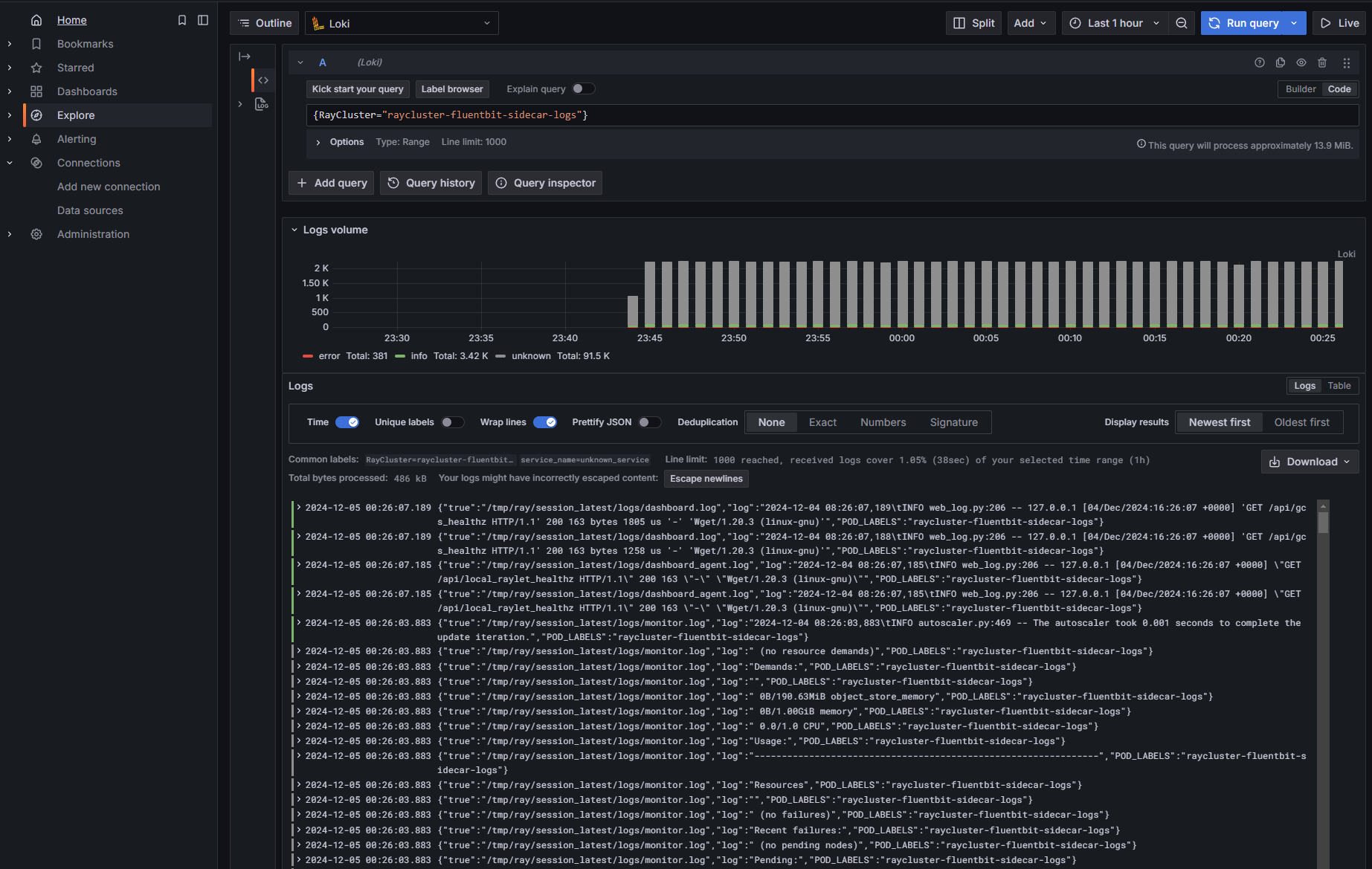Click the LogQL query input field
Screen dimensions: 1372x869
point(832,115)
